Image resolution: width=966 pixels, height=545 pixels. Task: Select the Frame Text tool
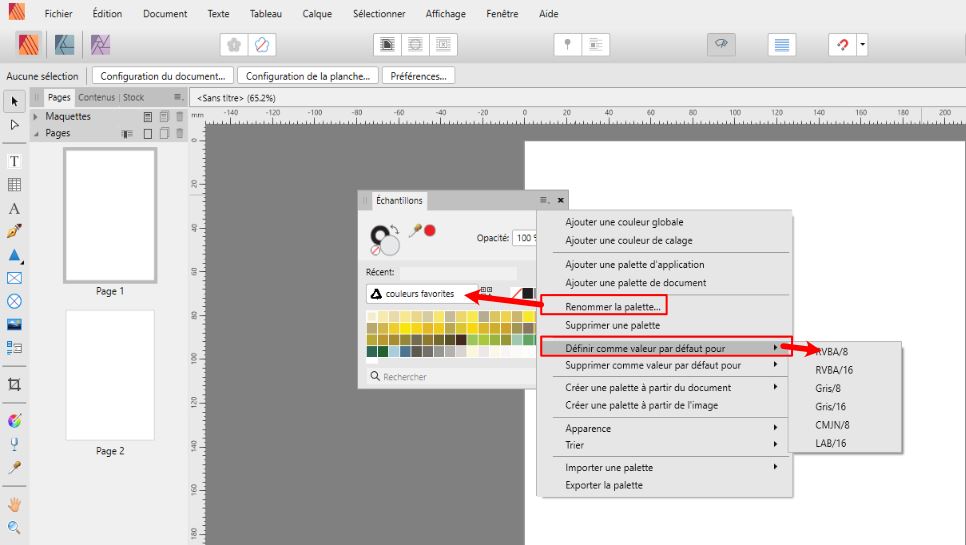click(14, 161)
